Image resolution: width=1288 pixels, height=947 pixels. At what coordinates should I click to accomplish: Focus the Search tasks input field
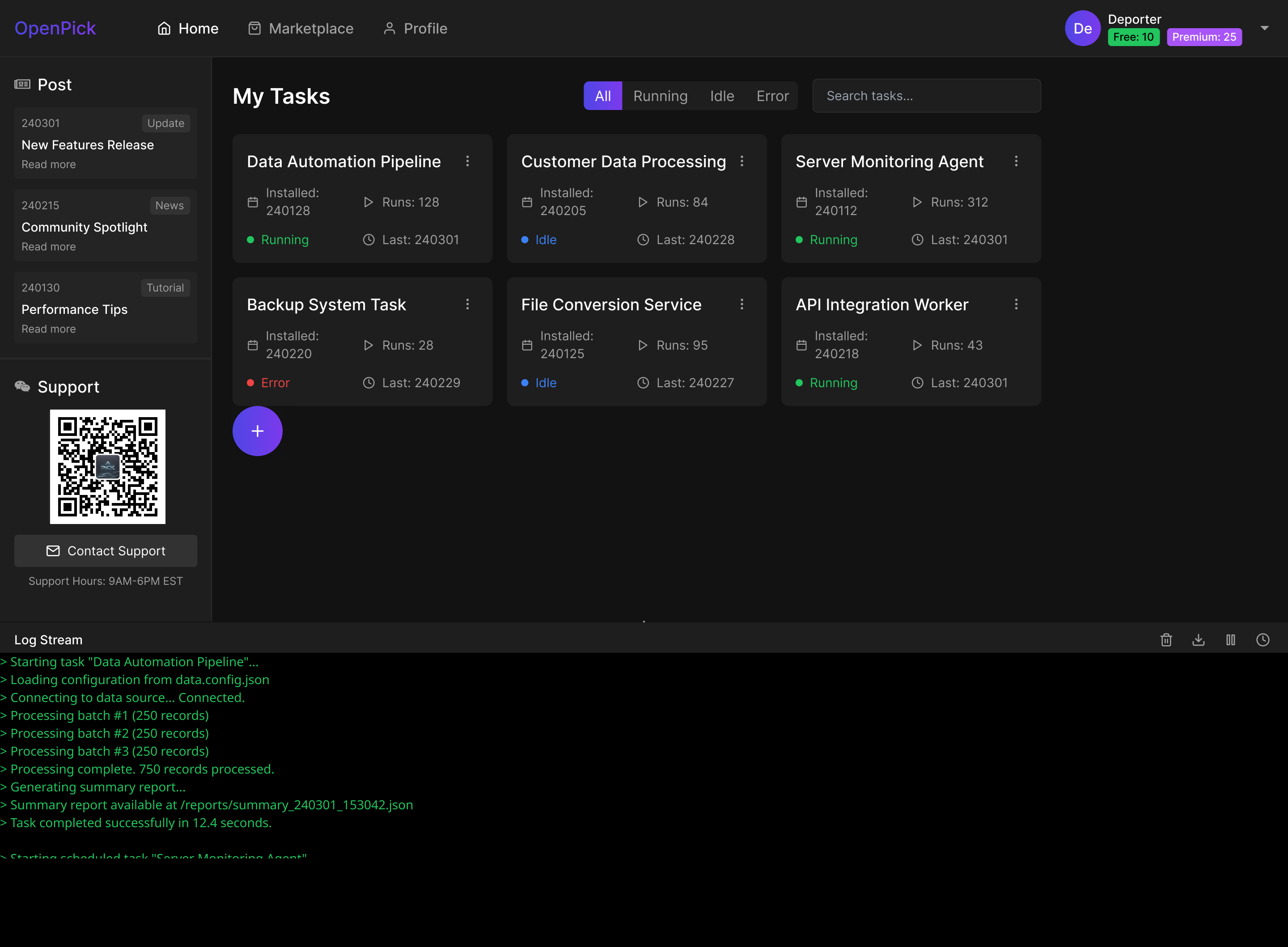(x=926, y=96)
